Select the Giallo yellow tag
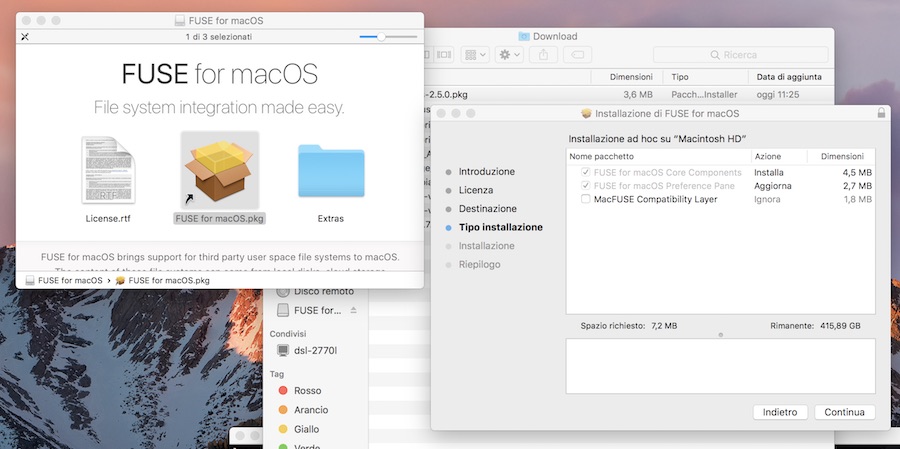 coord(307,429)
